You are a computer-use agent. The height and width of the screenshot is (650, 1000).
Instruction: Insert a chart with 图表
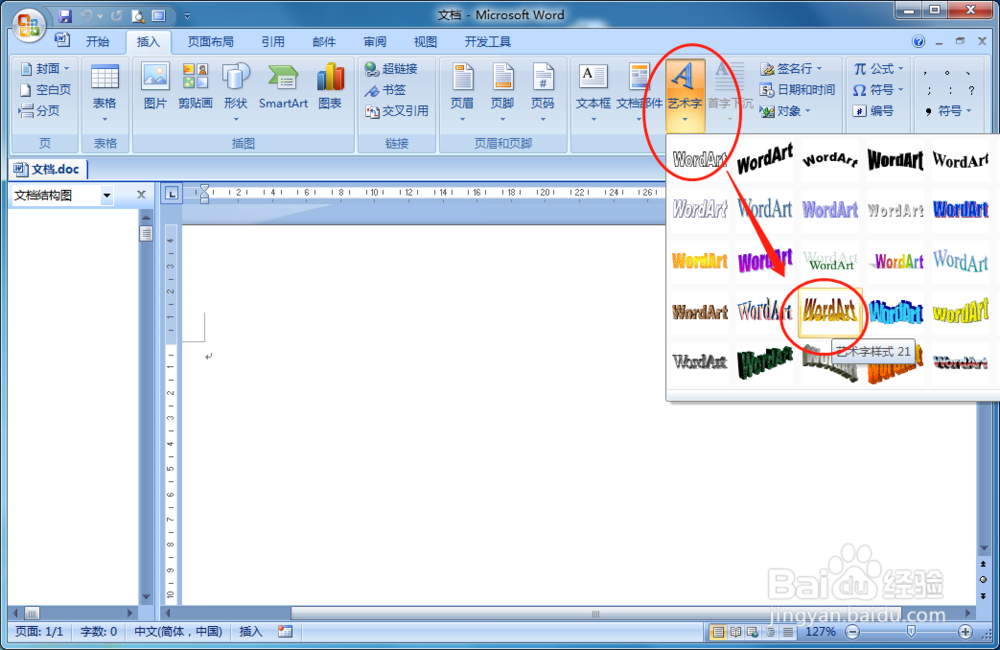(x=330, y=87)
